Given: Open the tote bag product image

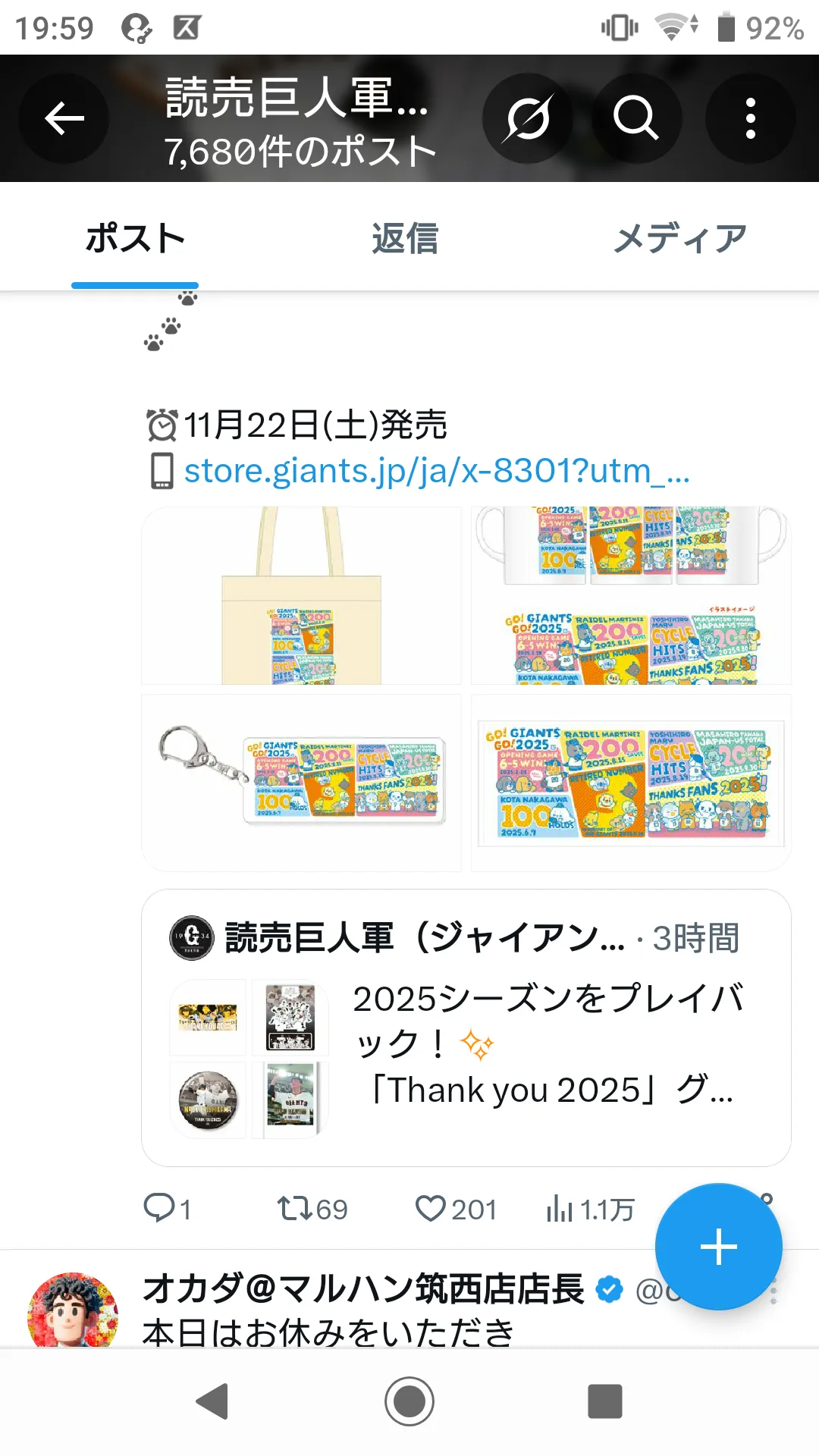Looking at the screenshot, I should point(302,596).
